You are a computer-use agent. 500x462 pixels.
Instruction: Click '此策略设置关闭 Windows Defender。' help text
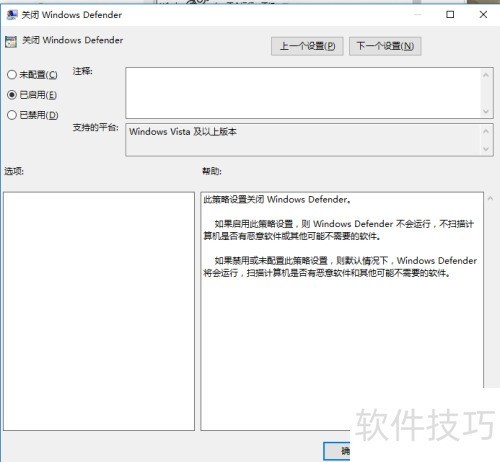pos(277,200)
